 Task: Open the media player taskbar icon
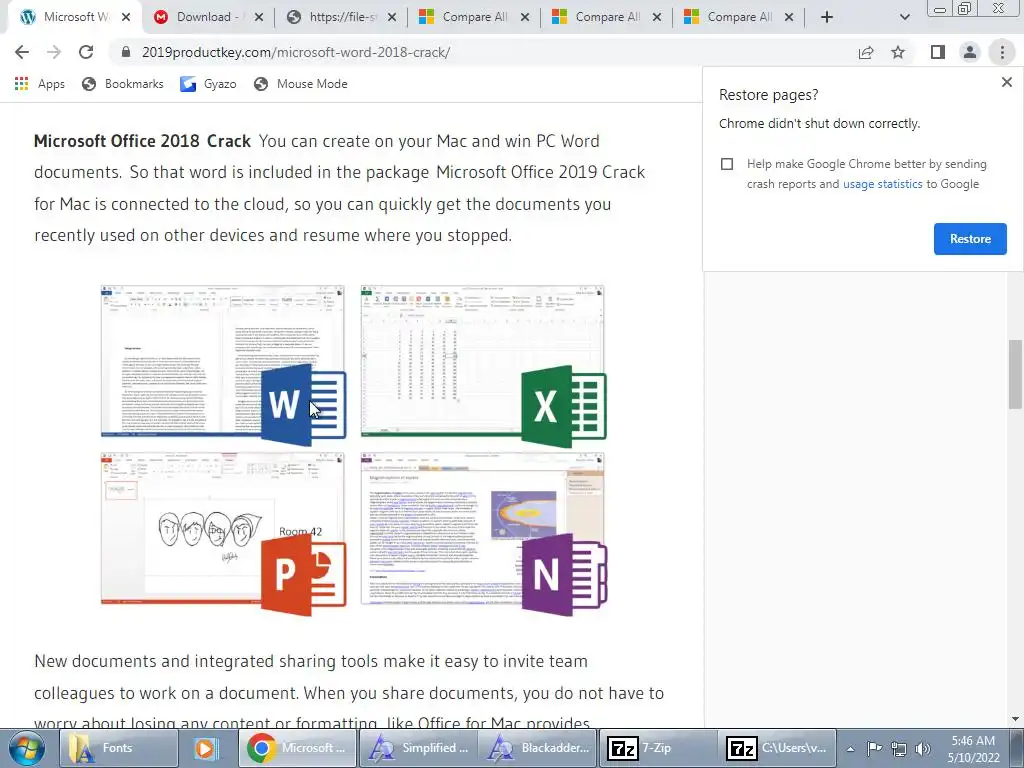click(206, 748)
